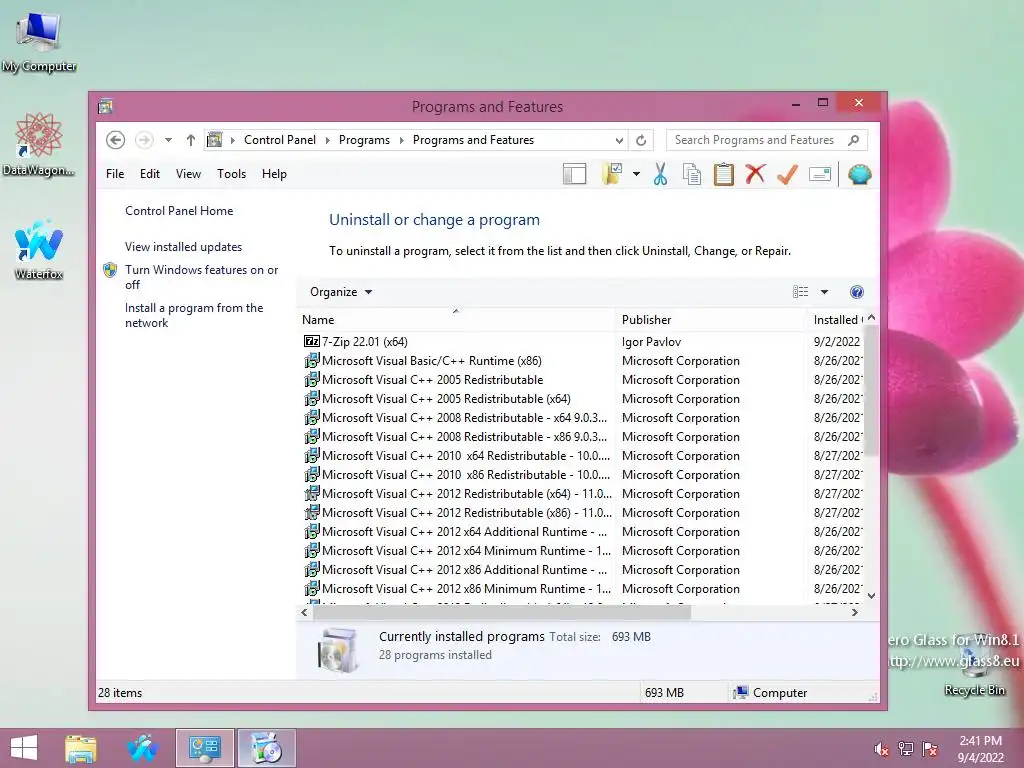Click the search magnifier icon
The image size is (1024, 768).
(x=854, y=140)
